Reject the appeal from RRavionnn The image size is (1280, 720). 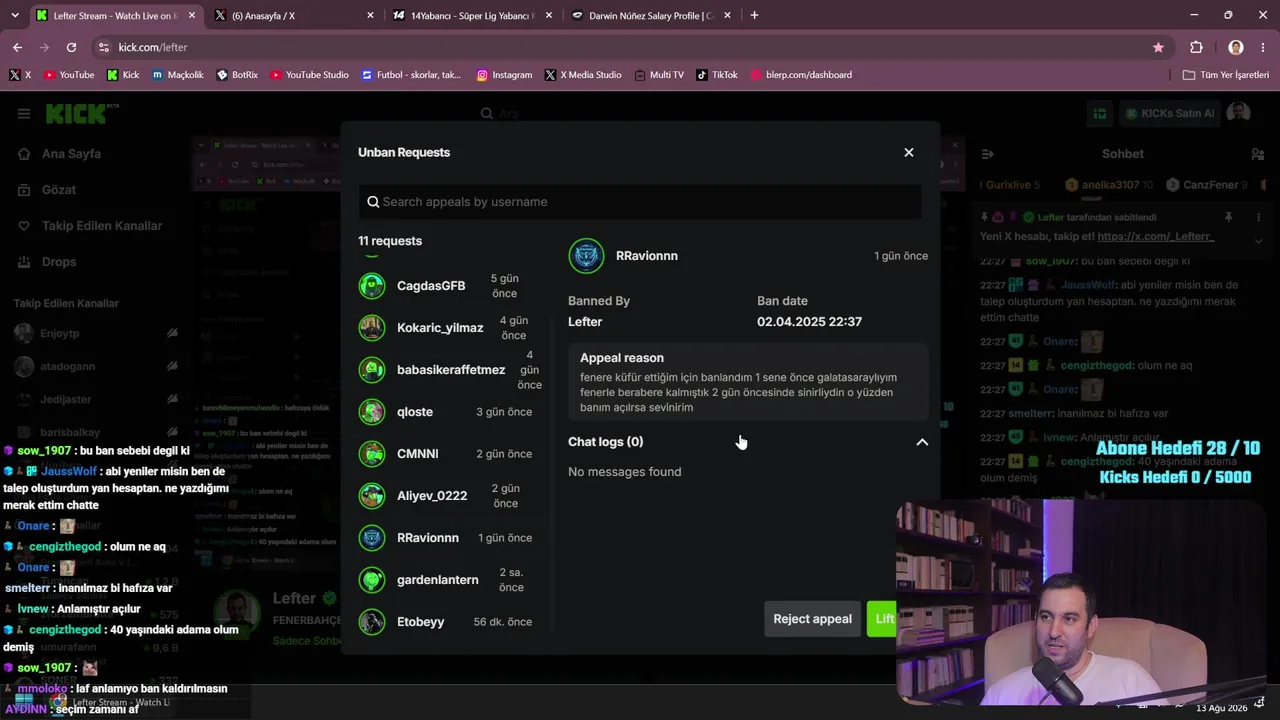812,619
